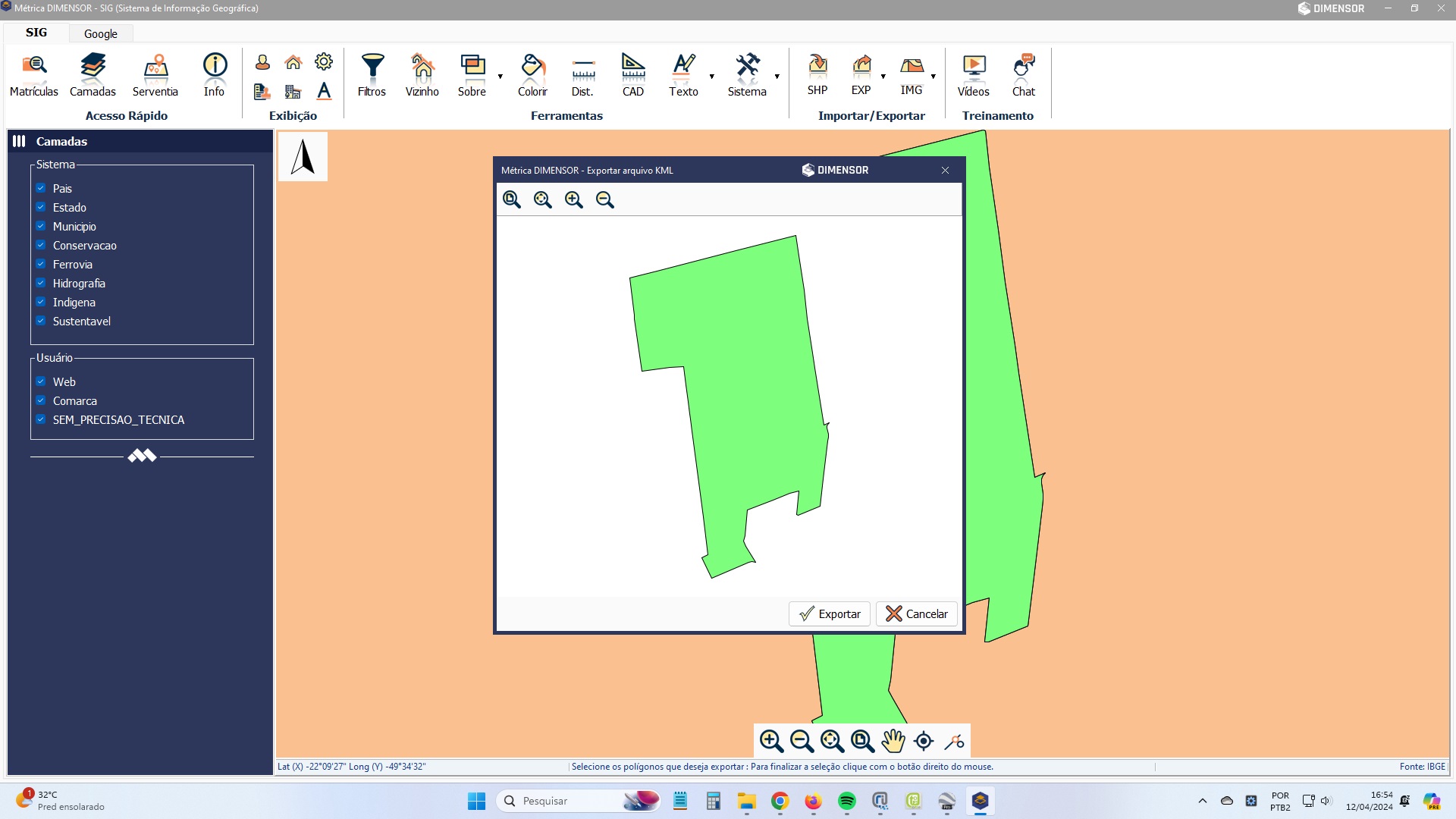The image size is (1456, 819).
Task: Select the pan hand tool on map toolbar
Action: pyautogui.click(x=893, y=741)
